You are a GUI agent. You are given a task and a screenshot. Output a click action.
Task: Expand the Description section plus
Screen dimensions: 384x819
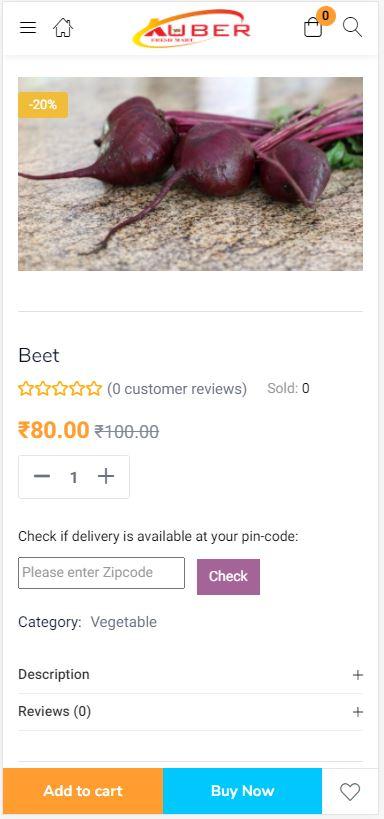coord(357,675)
